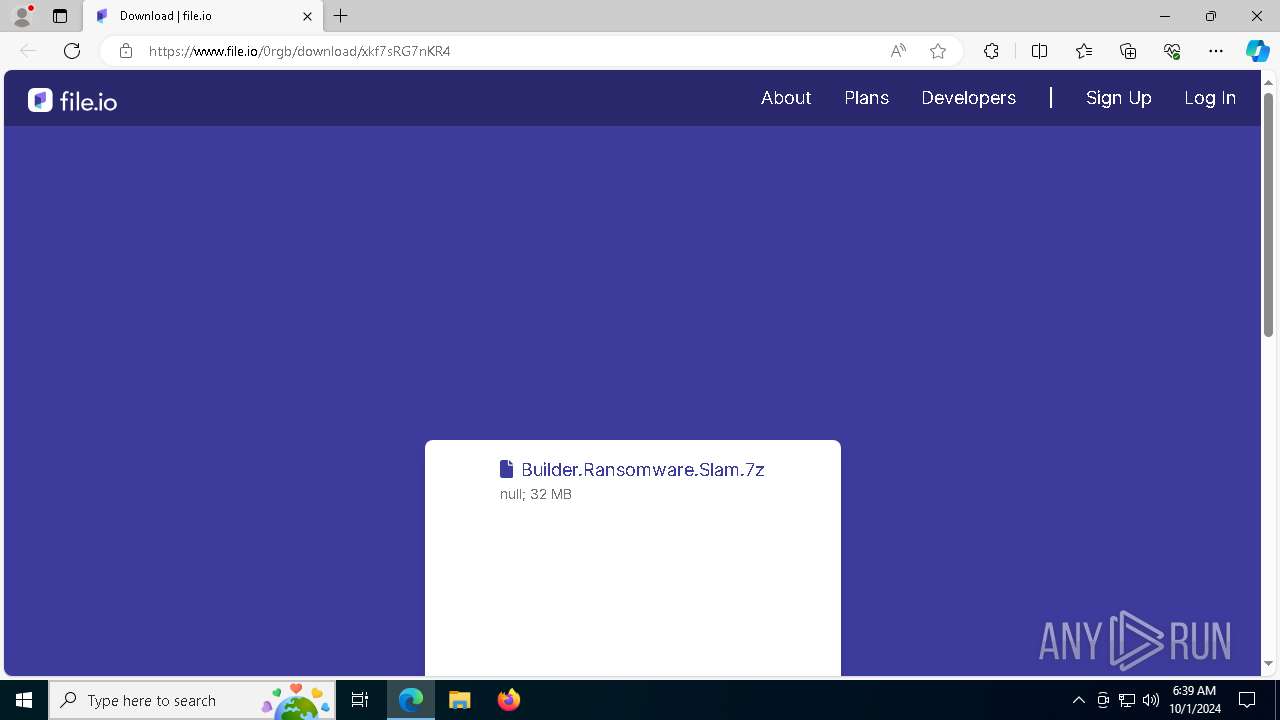Close the Download file.io tab
This screenshot has height=720, width=1280.
click(x=308, y=16)
